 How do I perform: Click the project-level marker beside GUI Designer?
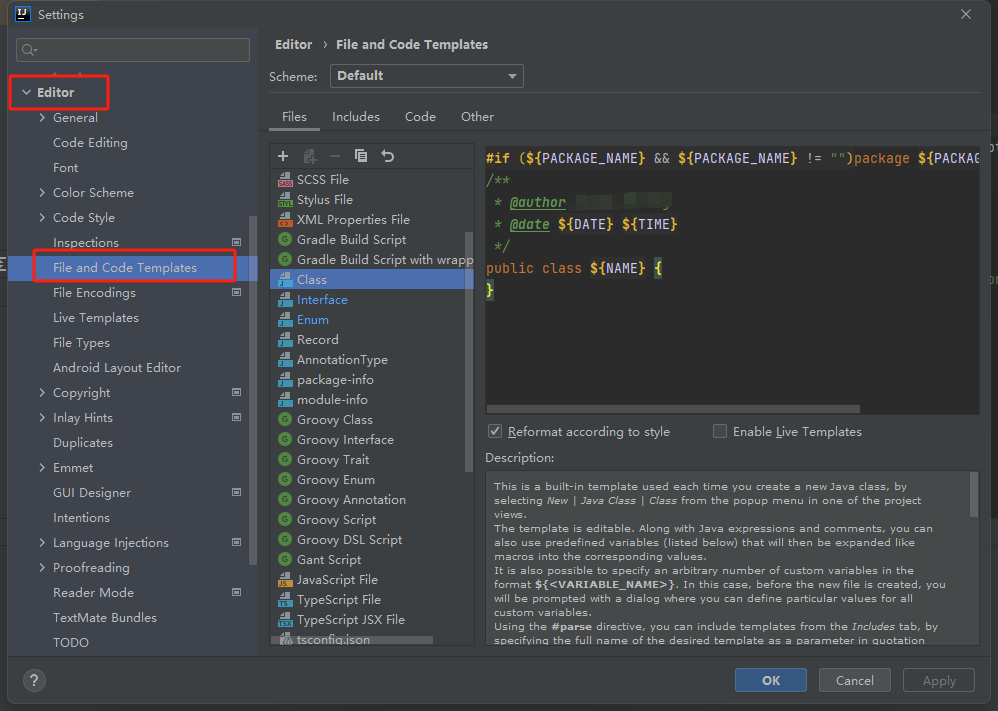tap(237, 493)
